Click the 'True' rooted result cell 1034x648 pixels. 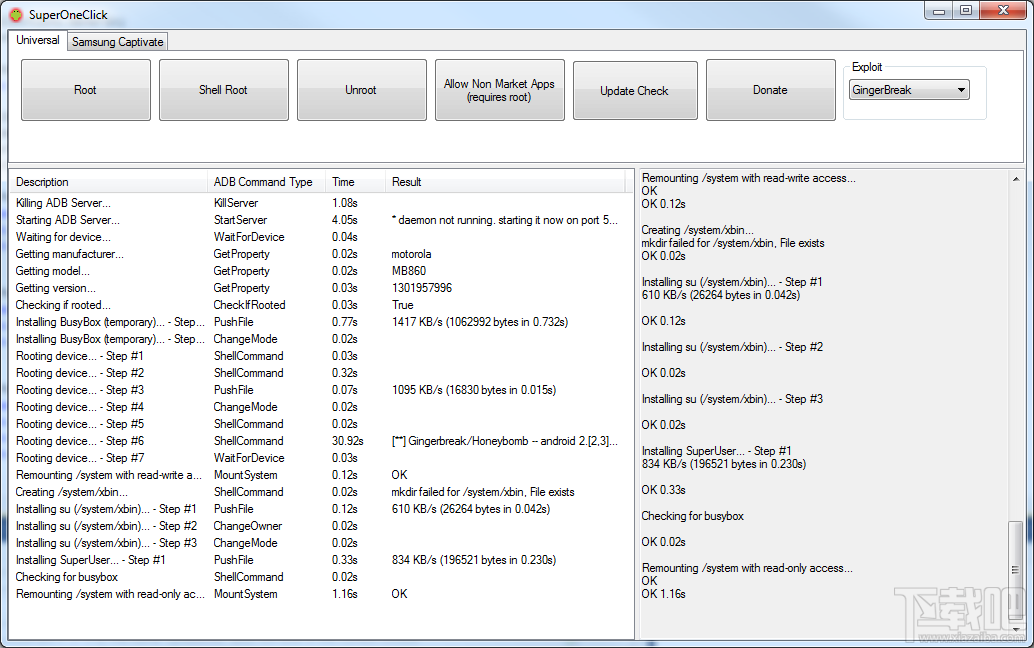pyautogui.click(x=403, y=305)
